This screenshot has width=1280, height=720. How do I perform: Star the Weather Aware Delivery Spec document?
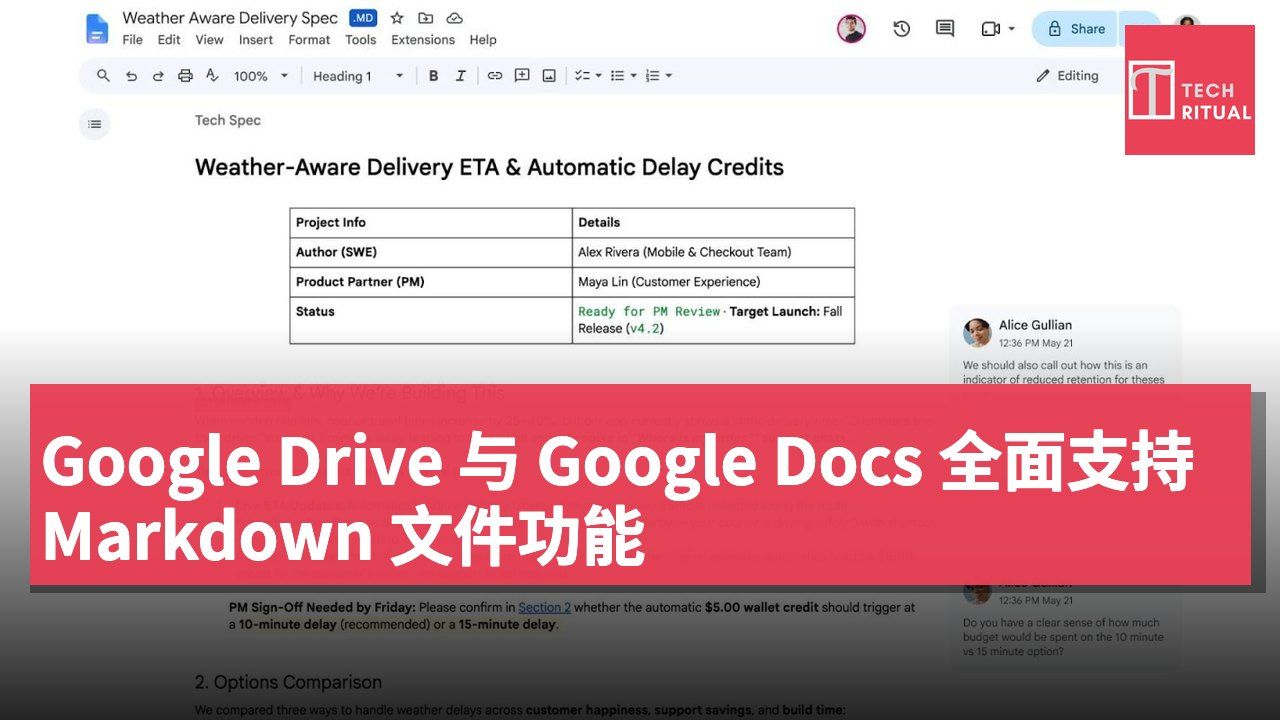tap(397, 18)
